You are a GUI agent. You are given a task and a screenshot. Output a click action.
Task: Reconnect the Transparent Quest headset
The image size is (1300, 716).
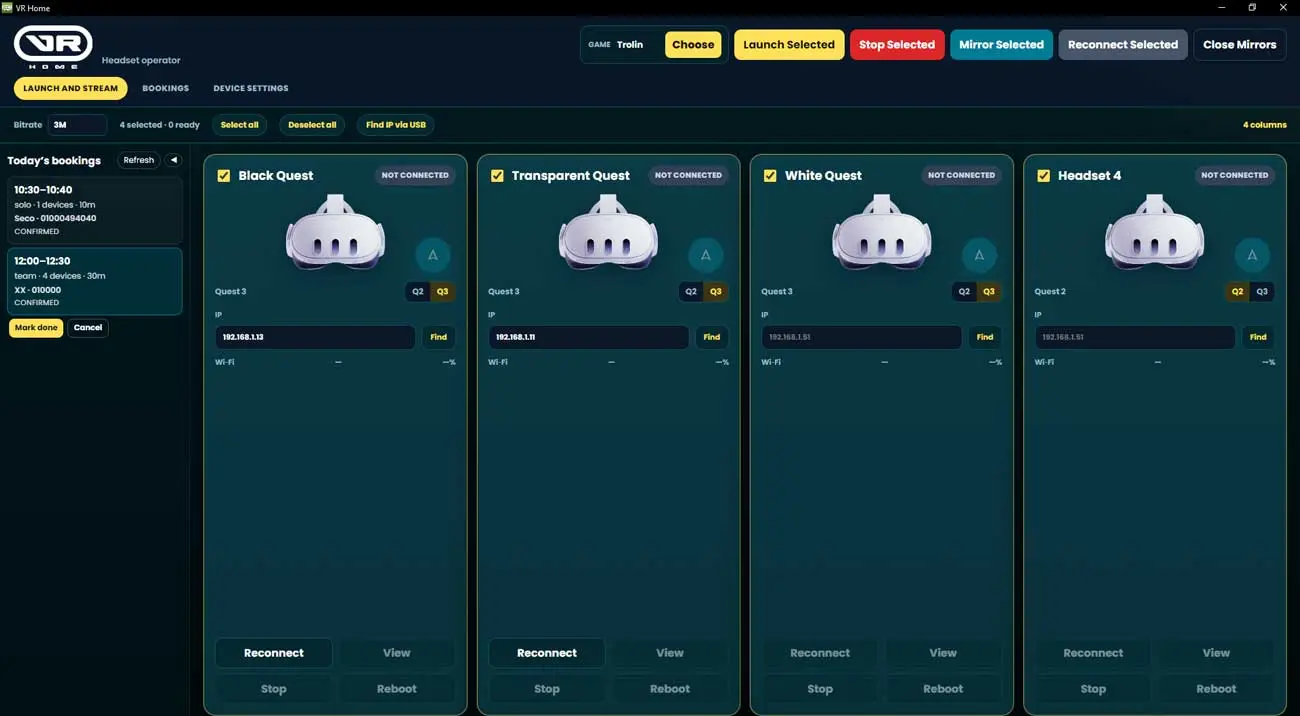(547, 653)
